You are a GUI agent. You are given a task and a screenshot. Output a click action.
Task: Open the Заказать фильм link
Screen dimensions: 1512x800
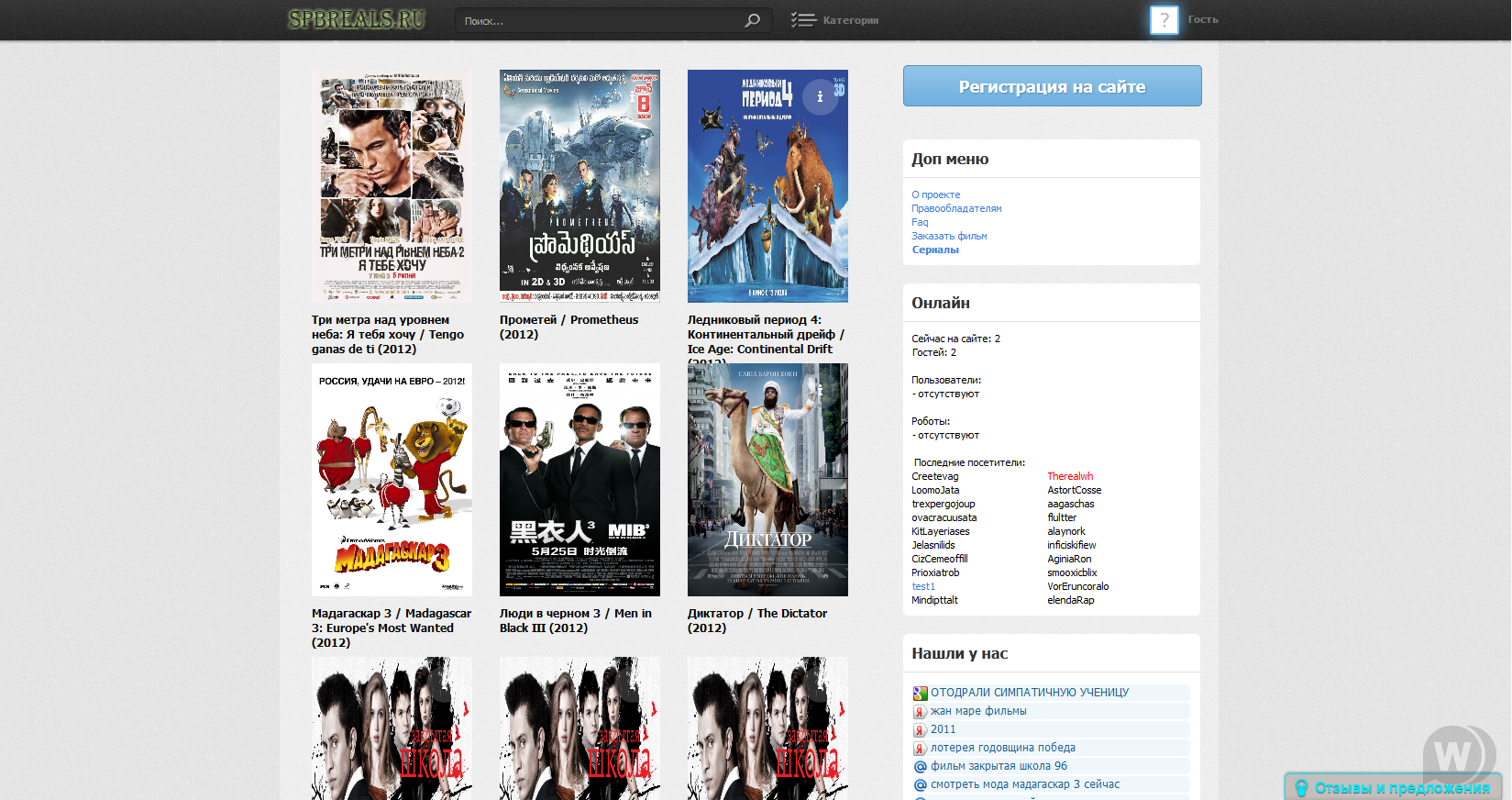pos(949,236)
